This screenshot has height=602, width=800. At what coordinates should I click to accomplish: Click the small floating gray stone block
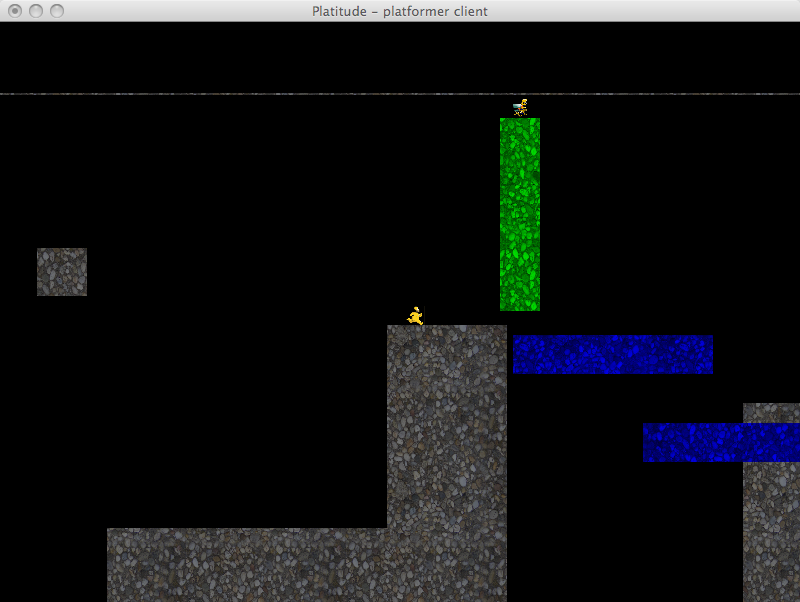click(62, 272)
